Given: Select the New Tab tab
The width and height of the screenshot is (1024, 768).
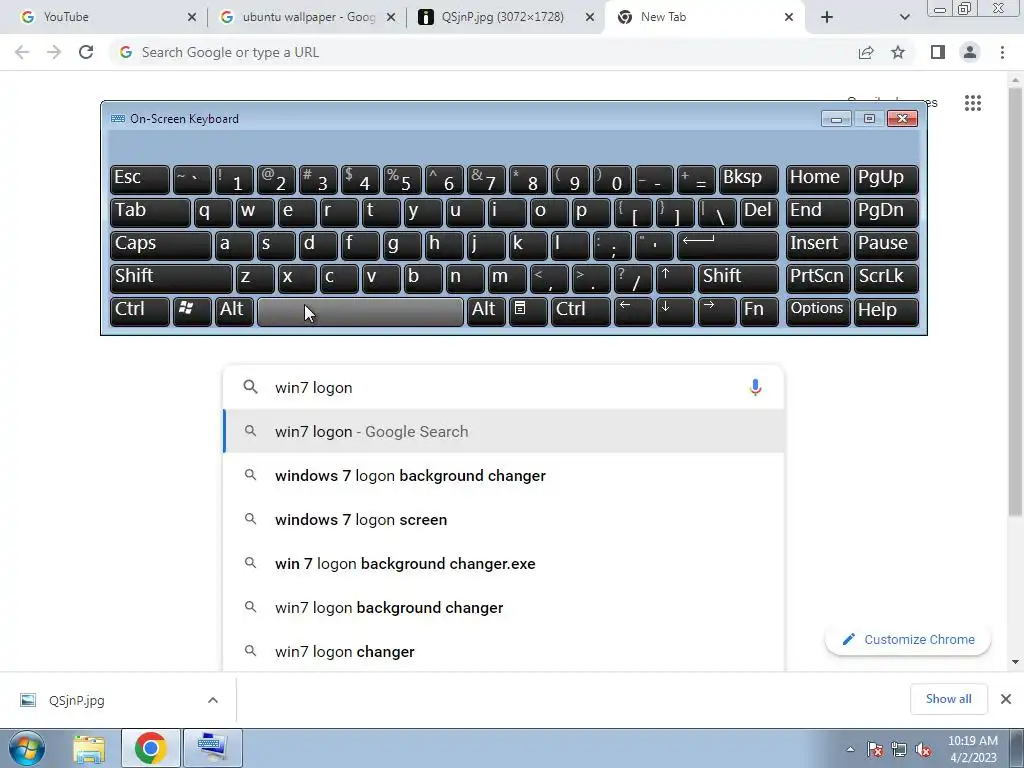Looking at the screenshot, I should pos(705,17).
